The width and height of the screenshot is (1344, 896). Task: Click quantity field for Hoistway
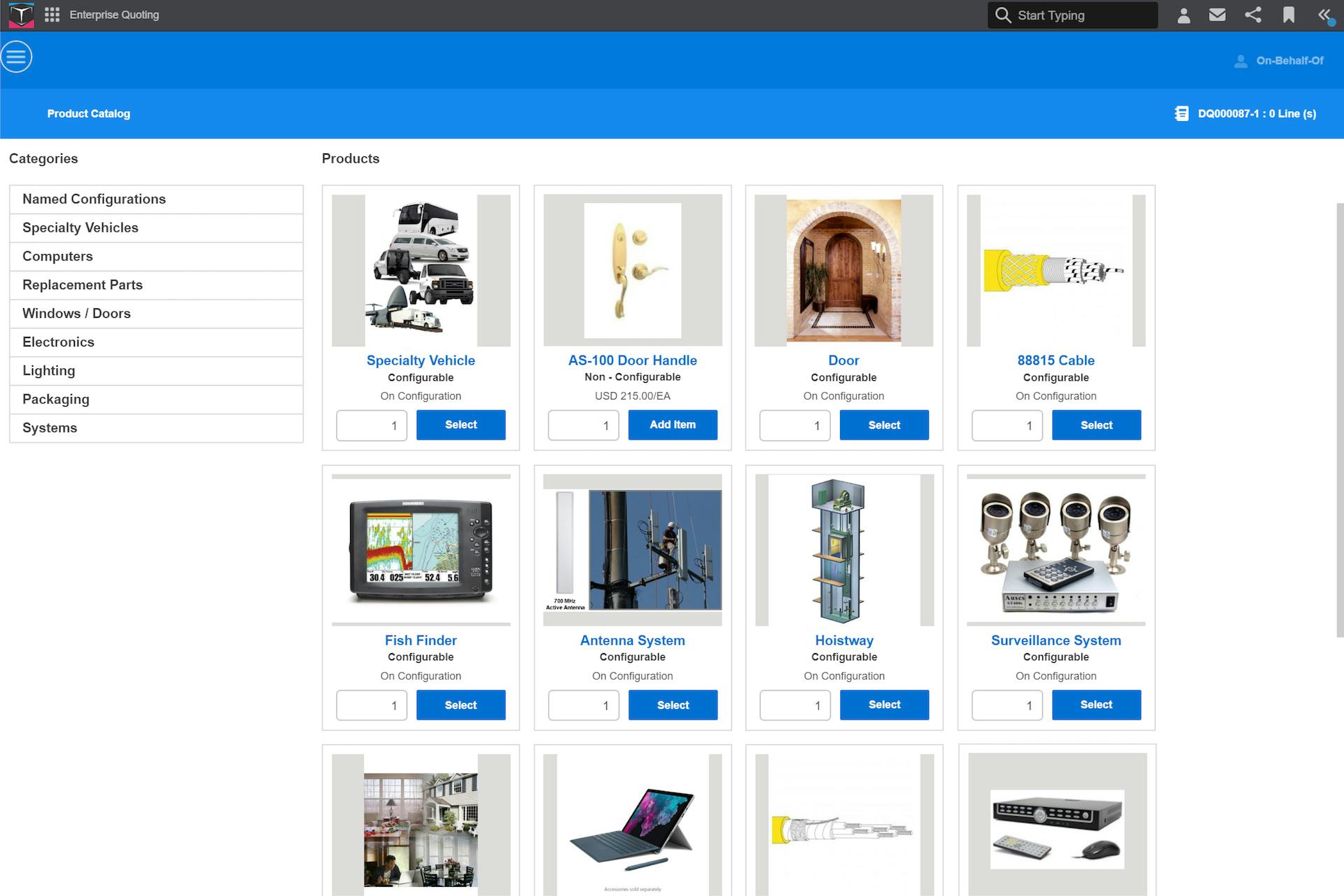(x=795, y=706)
